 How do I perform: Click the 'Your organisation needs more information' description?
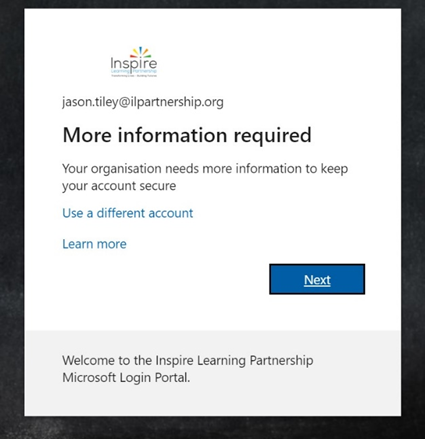[x=205, y=169]
